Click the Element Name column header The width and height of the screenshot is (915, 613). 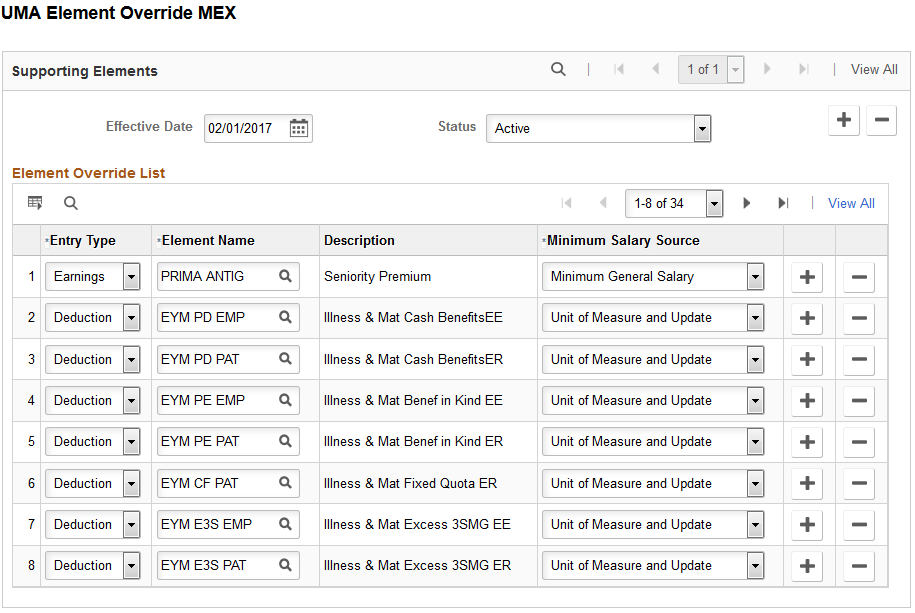[x=208, y=241]
